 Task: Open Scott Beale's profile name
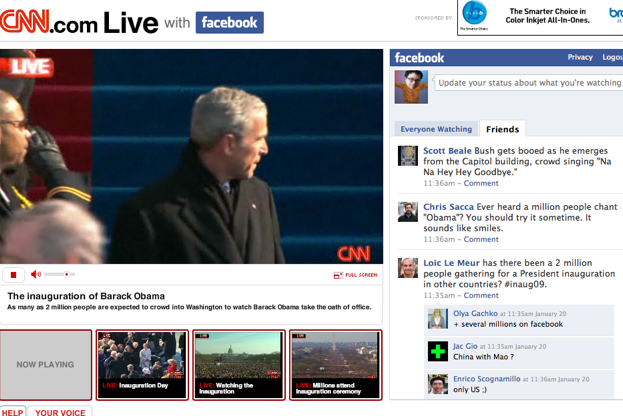pos(447,151)
